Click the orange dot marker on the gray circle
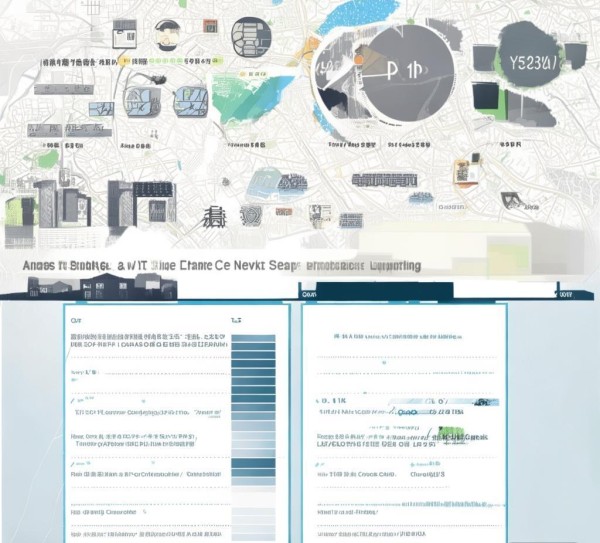The image size is (600, 543). (359, 59)
